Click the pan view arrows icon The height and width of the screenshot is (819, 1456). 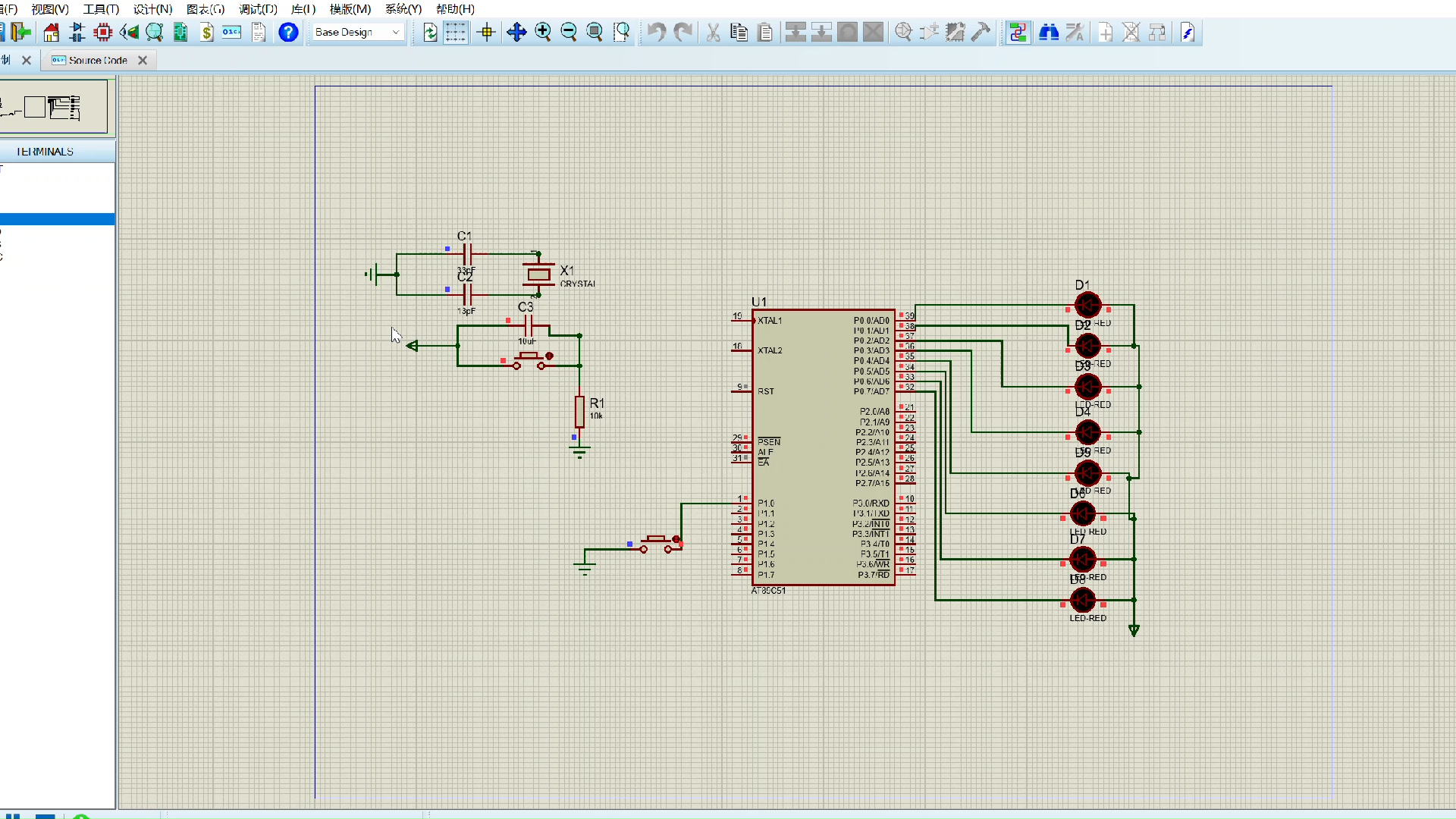pos(516,33)
